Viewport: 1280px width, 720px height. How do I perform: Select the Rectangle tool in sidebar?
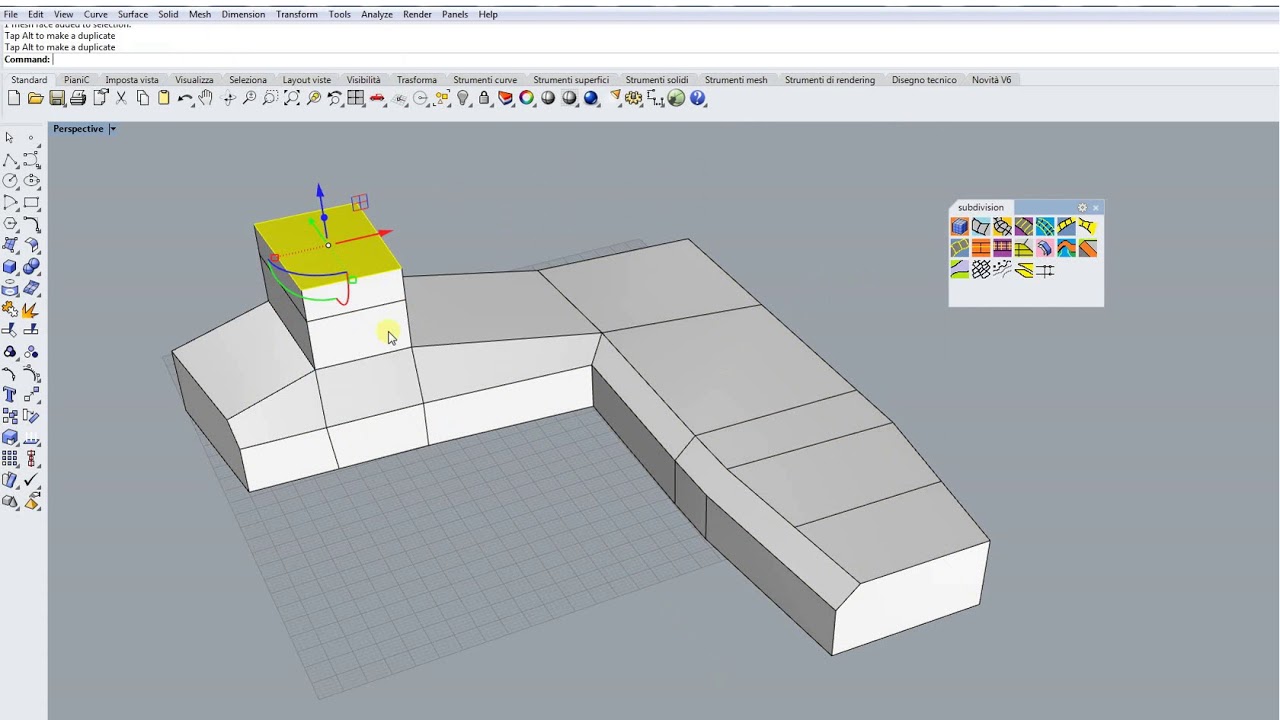click(31, 203)
